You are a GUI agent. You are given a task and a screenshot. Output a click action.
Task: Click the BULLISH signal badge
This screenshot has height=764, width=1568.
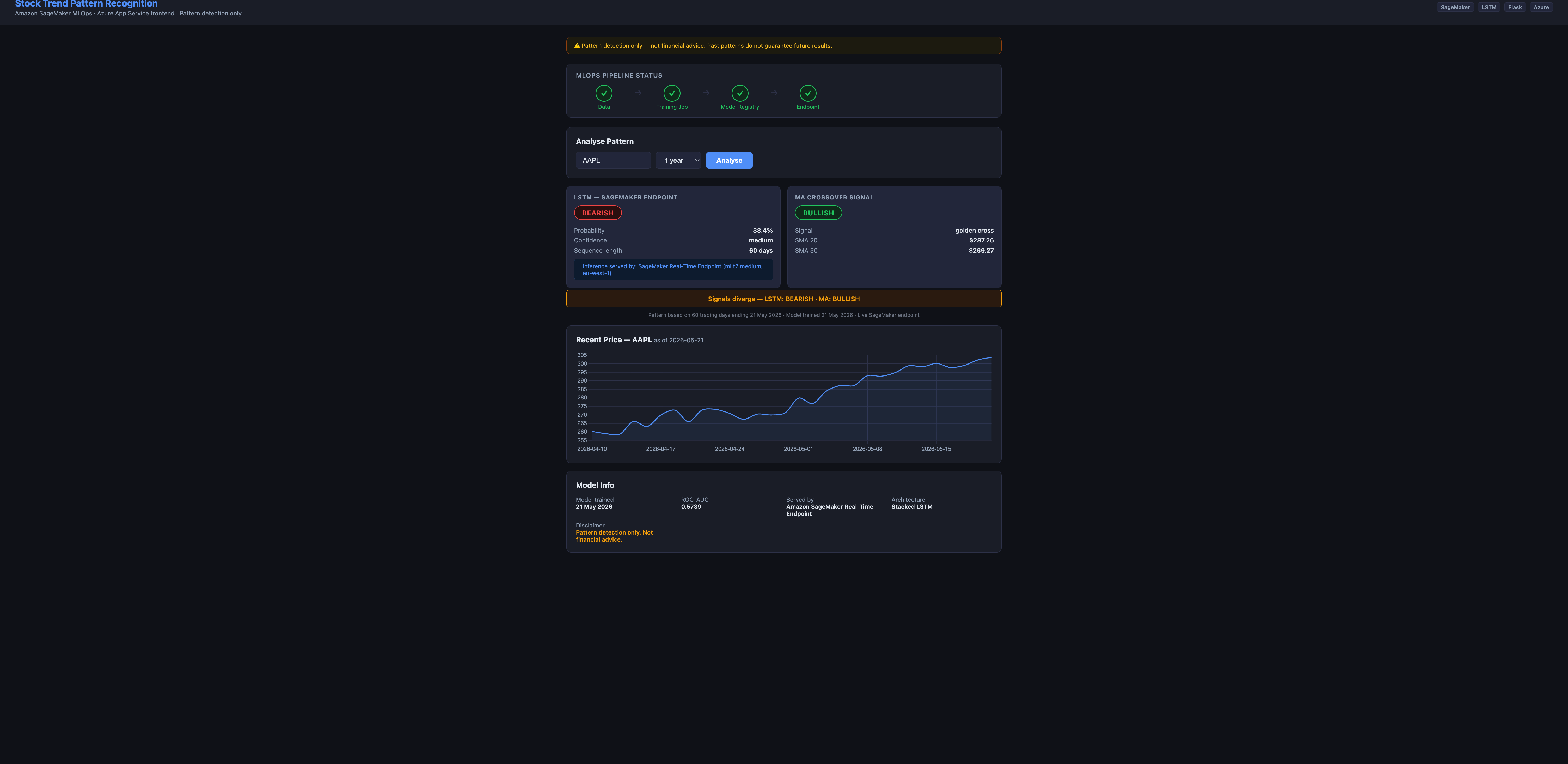point(818,213)
